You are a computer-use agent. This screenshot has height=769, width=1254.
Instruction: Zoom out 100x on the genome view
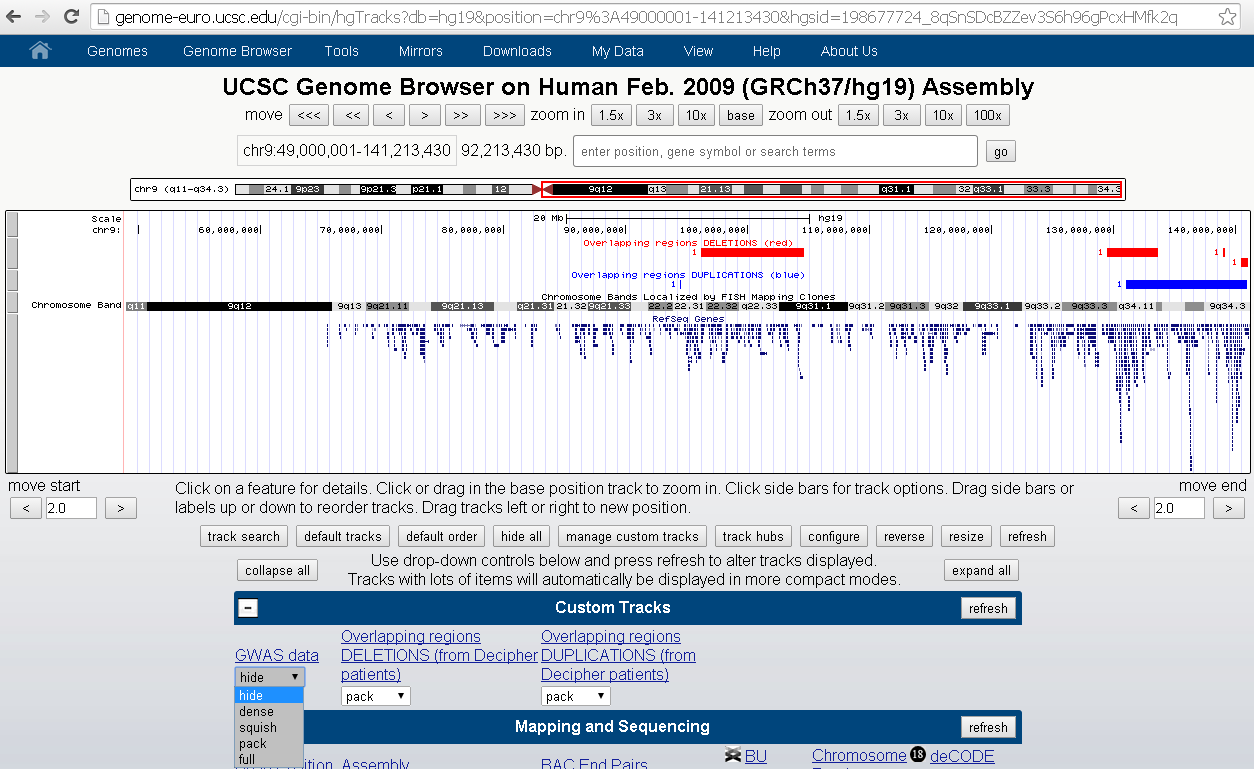coord(988,115)
